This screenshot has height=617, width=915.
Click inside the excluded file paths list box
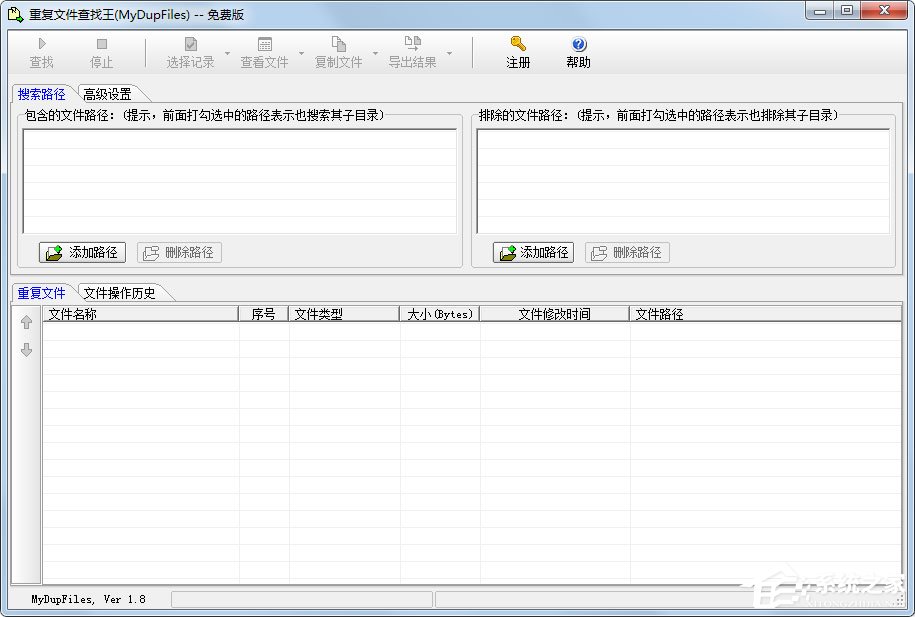(x=683, y=182)
